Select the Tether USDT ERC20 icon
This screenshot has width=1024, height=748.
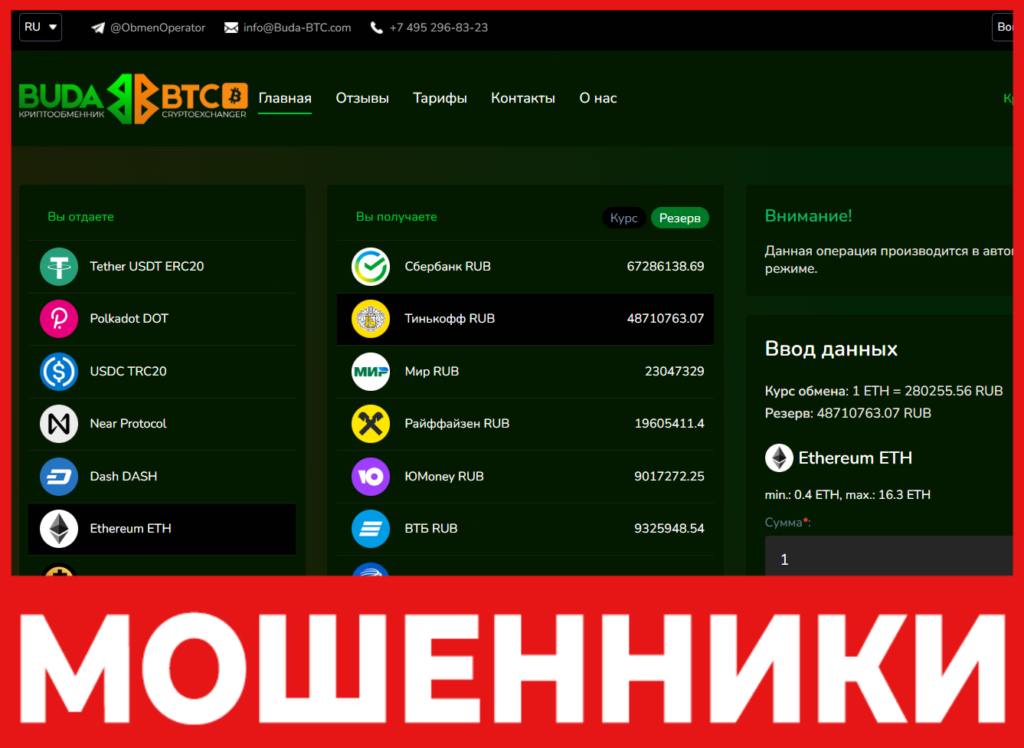click(59, 266)
